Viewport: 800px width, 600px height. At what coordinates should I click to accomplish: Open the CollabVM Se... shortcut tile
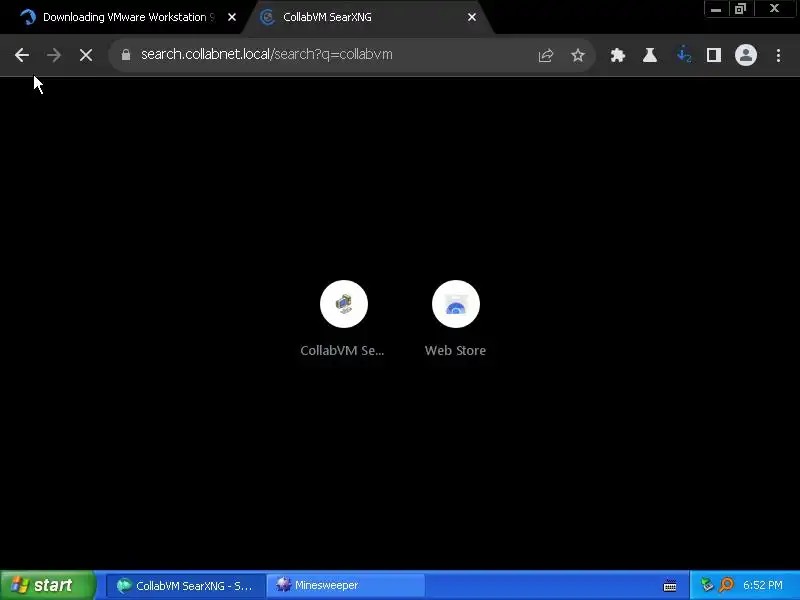[x=343, y=319]
